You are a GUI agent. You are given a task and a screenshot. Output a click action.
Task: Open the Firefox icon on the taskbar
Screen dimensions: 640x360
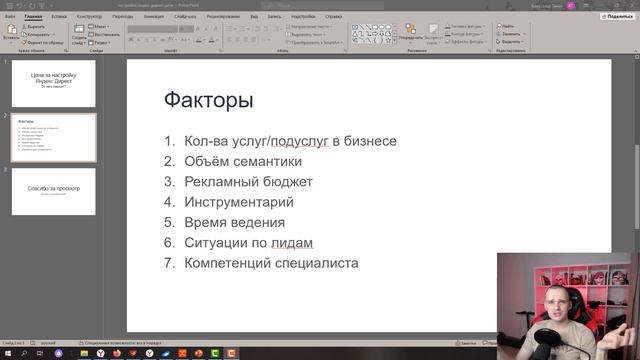[117, 353]
